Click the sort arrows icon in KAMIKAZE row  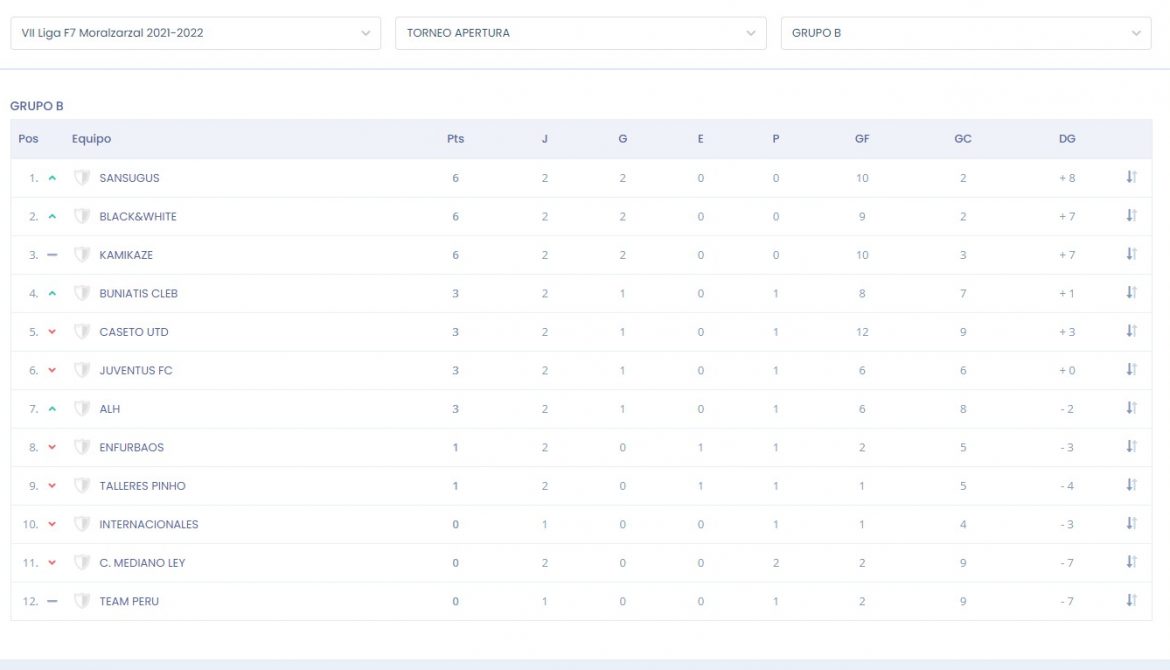point(1131,254)
